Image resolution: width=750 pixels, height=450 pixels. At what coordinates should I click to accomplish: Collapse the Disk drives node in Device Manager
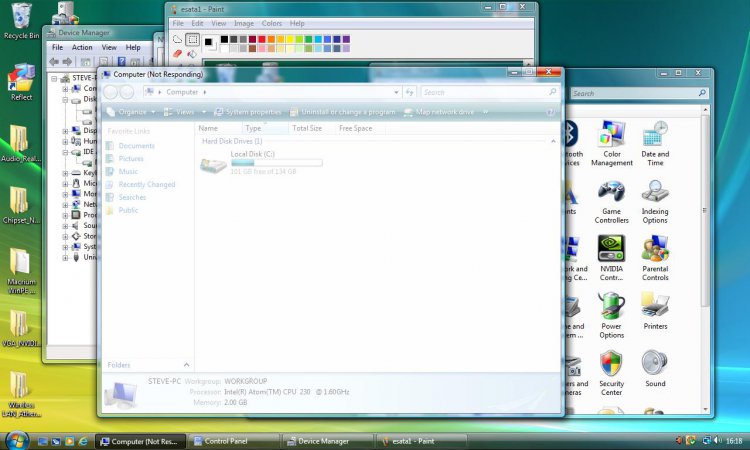coord(65,99)
